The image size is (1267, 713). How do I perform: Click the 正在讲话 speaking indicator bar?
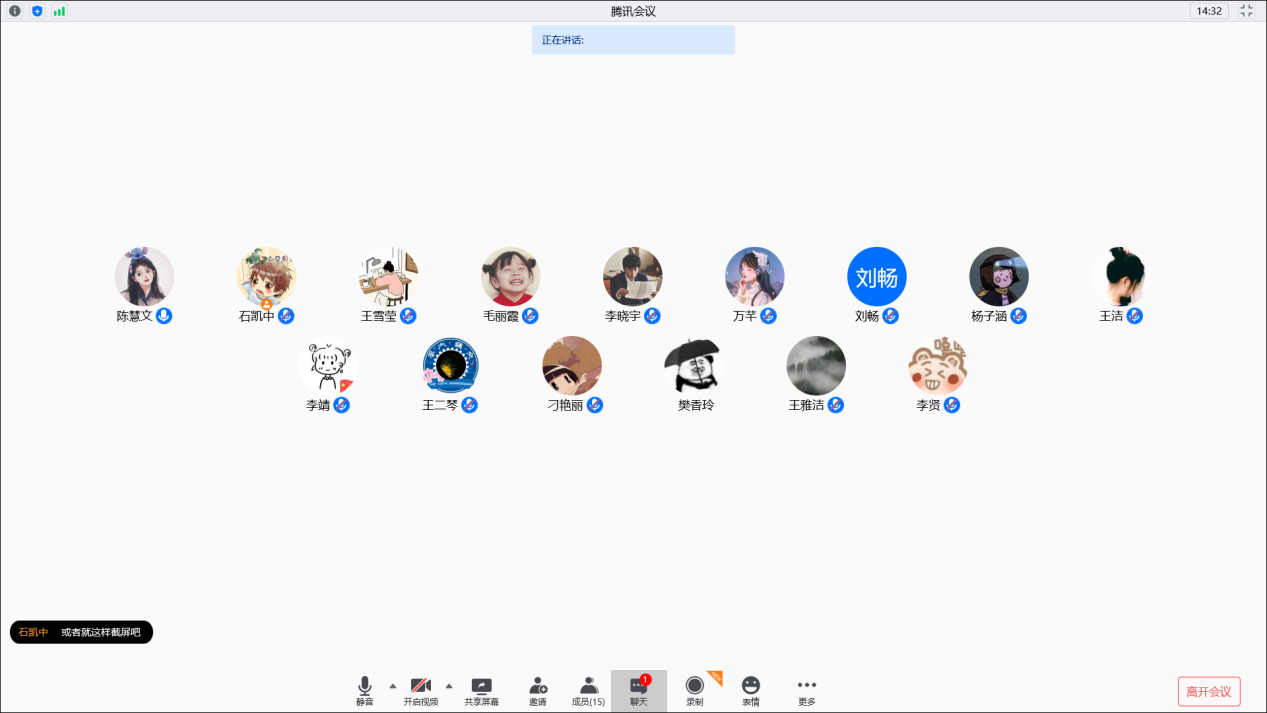point(633,40)
